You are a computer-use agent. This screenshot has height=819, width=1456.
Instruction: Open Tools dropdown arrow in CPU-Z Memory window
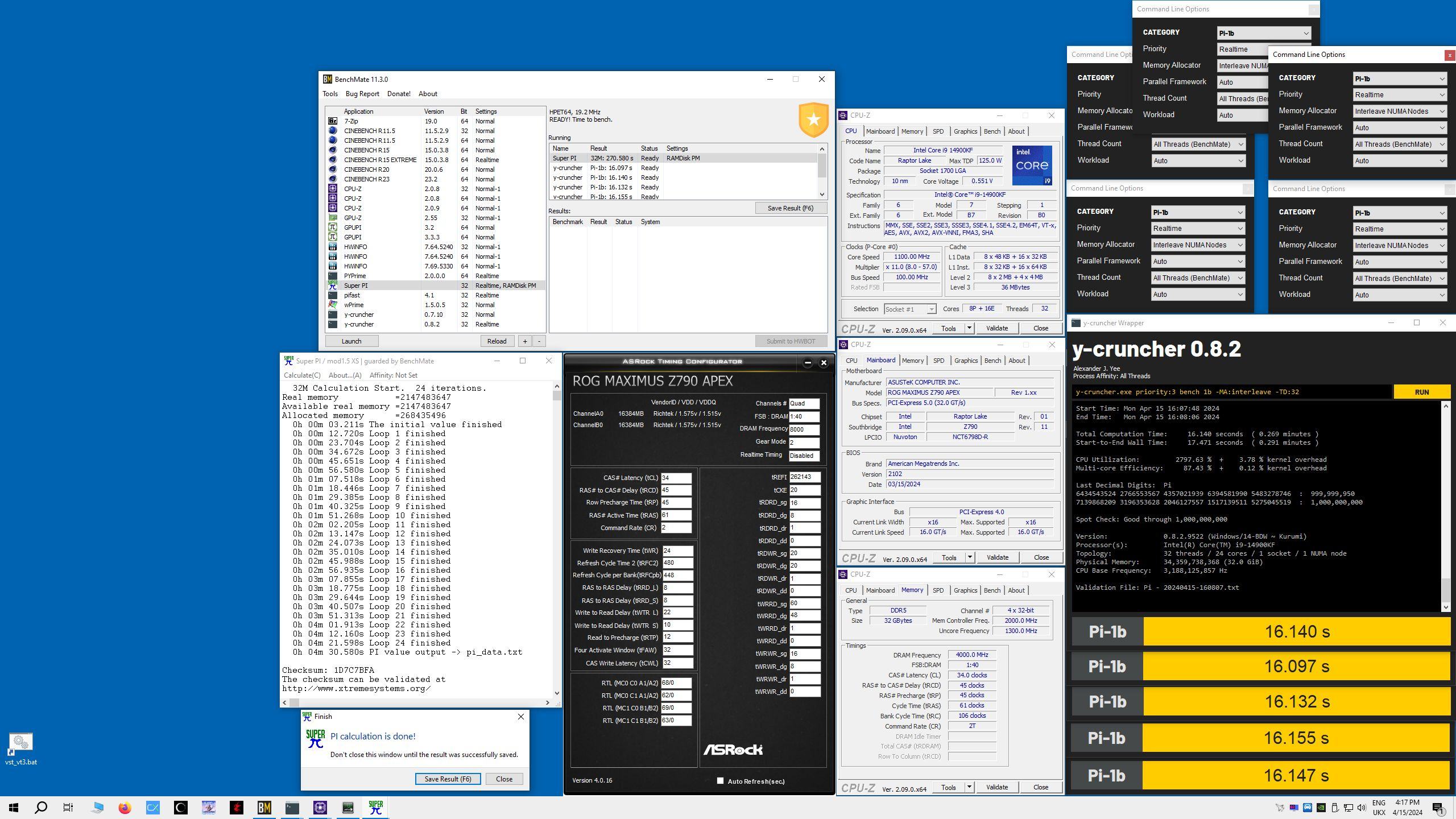click(969, 787)
